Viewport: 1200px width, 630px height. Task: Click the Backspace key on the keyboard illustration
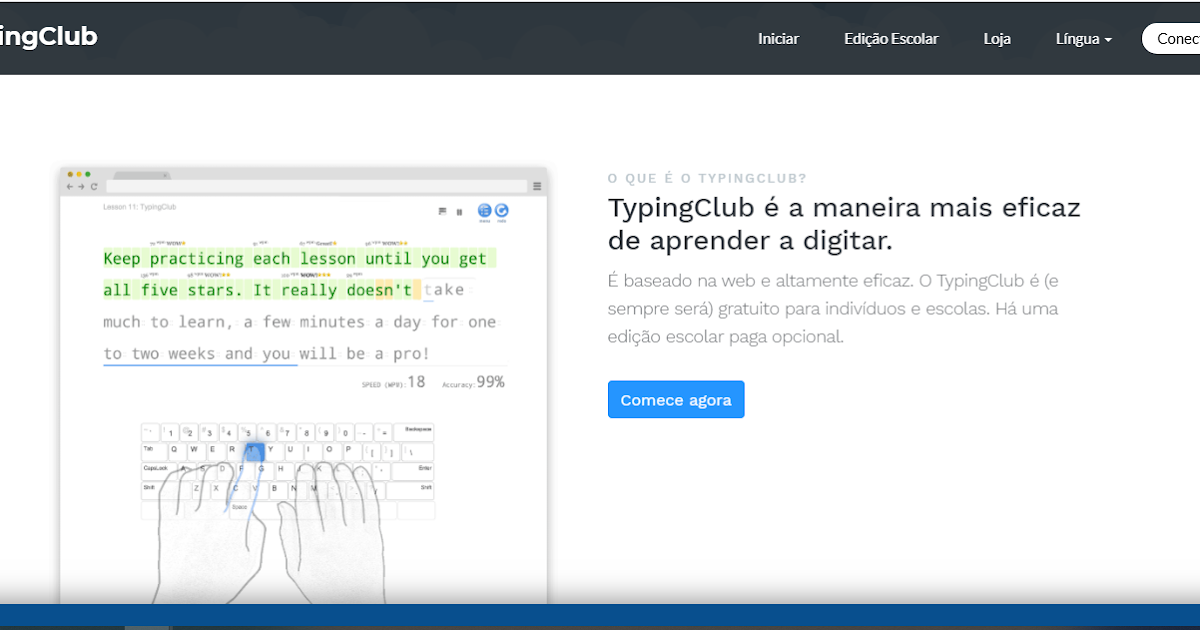point(414,432)
